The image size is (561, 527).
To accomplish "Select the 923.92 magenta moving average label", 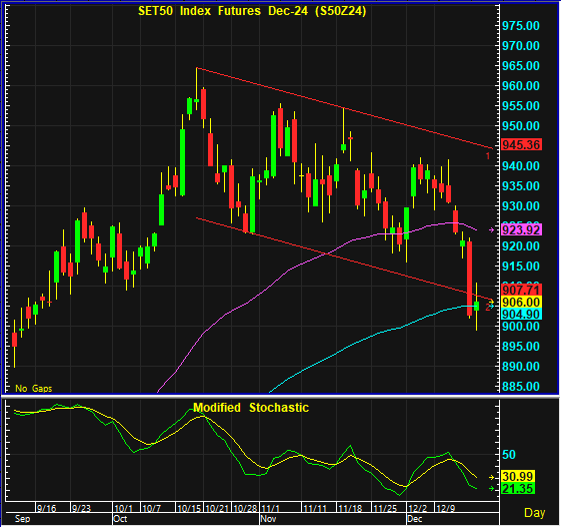I will pyautogui.click(x=521, y=230).
